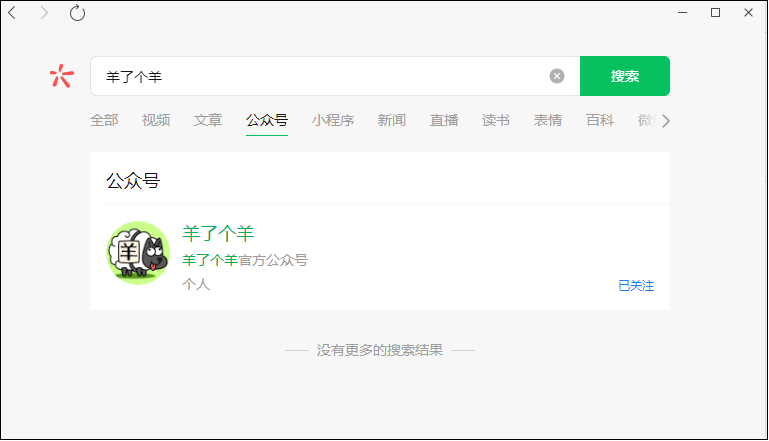
Task: Show more tabs with the right chevron
Action: click(x=665, y=121)
